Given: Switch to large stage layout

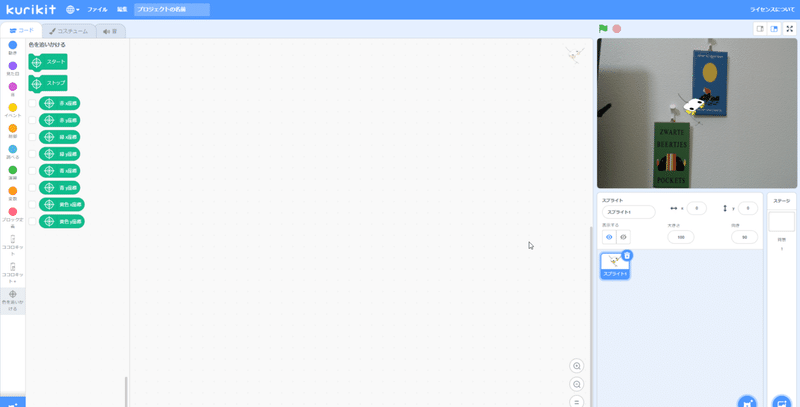Looking at the screenshot, I should [x=774, y=29].
